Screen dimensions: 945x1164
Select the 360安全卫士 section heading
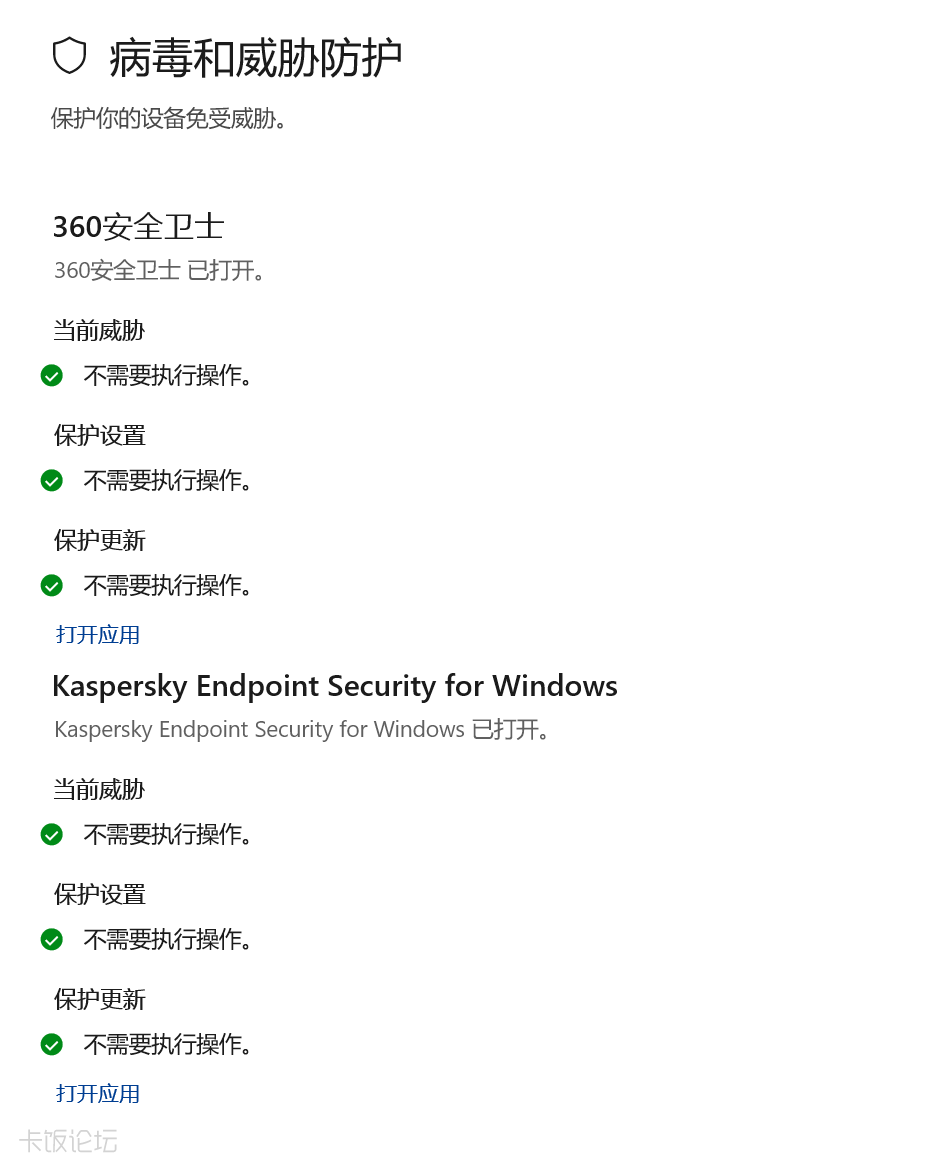click(139, 226)
